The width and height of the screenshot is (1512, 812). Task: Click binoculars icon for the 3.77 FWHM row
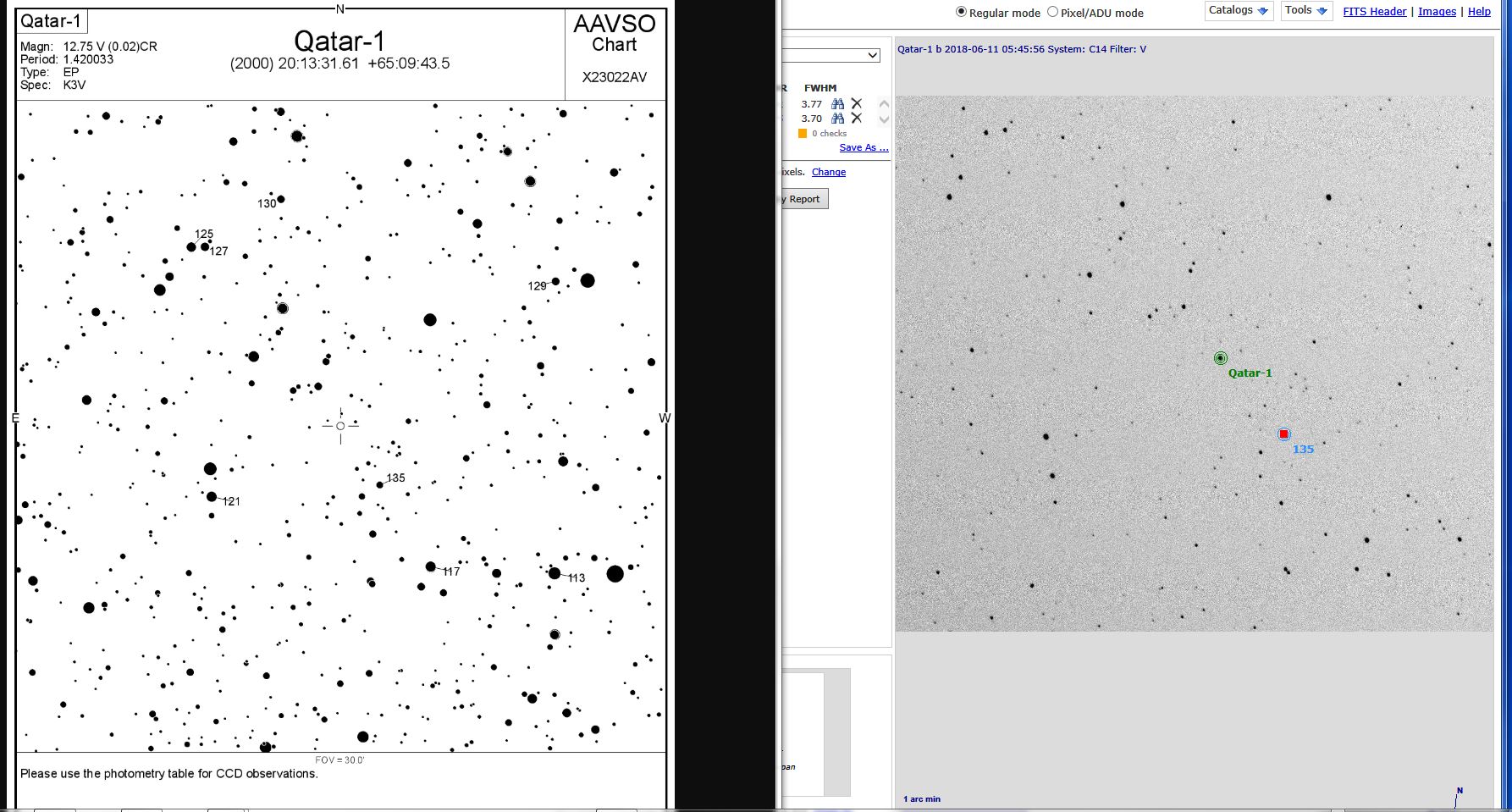click(837, 104)
